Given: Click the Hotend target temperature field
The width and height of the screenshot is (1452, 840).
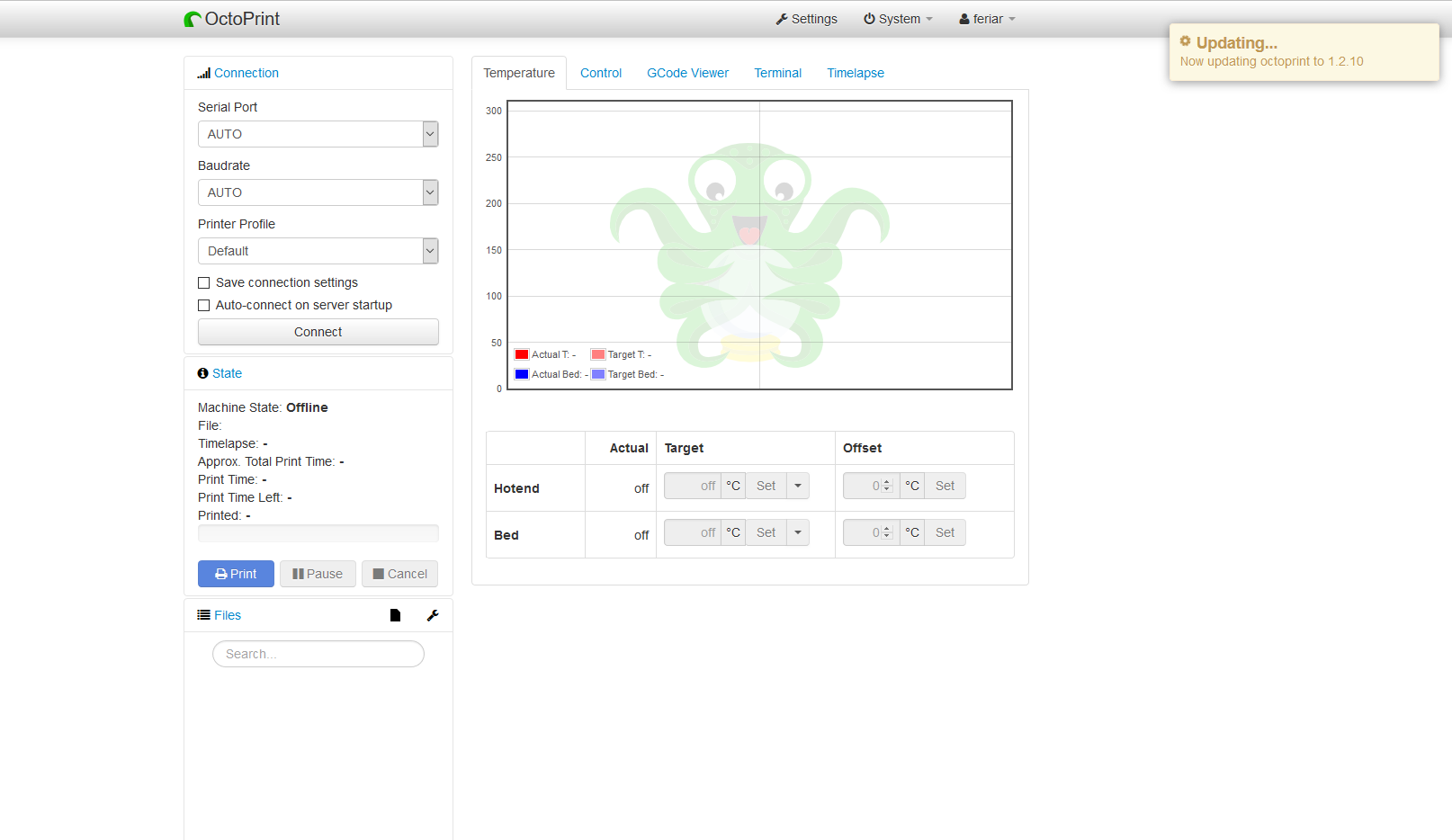Looking at the screenshot, I should 693,486.
